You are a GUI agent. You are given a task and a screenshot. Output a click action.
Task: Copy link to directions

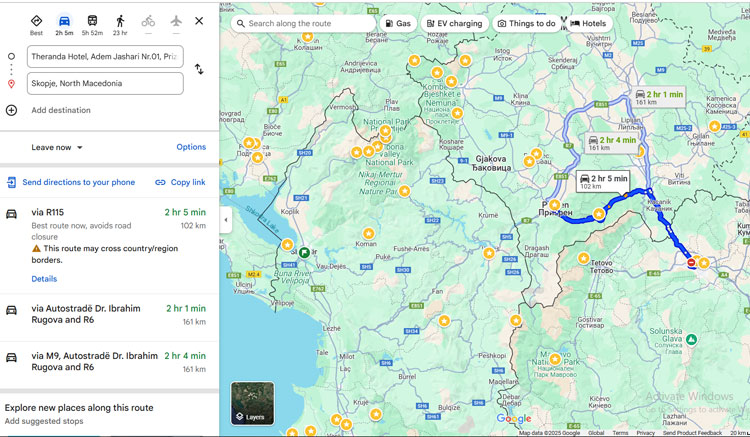(x=180, y=182)
